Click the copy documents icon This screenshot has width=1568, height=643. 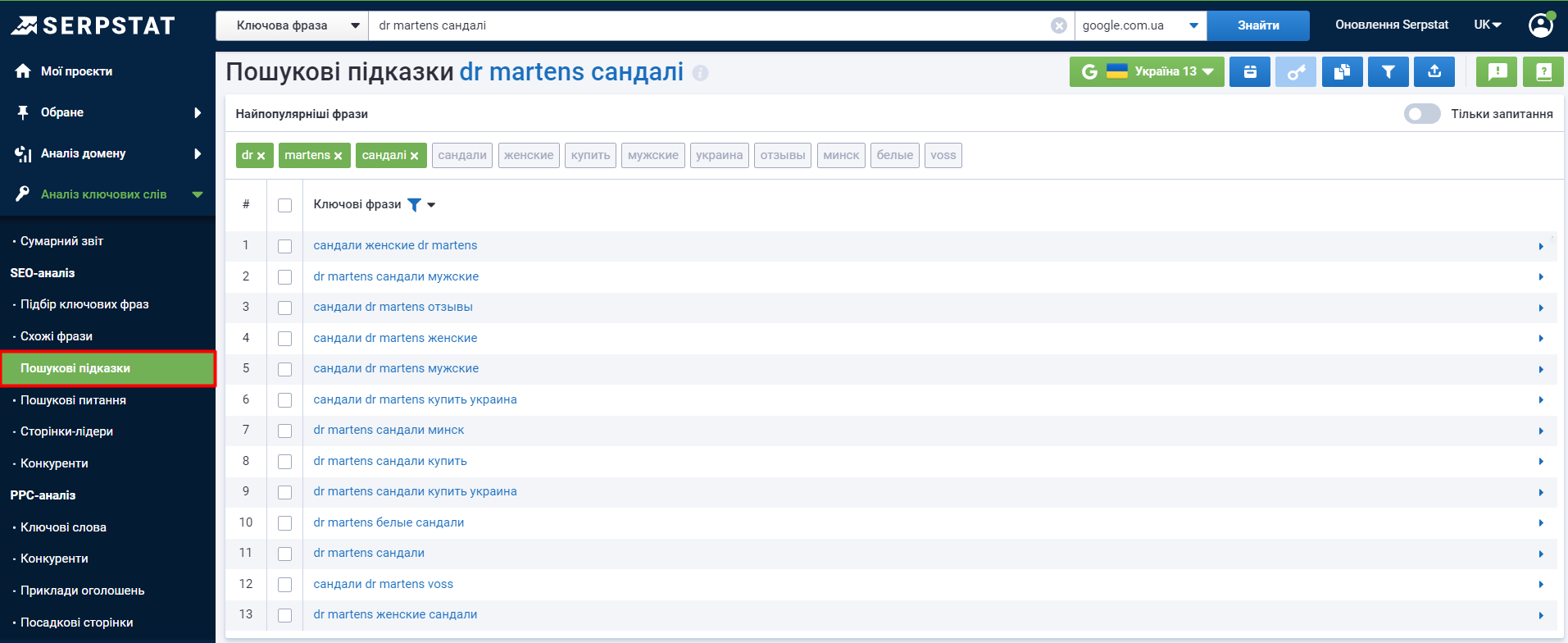pyautogui.click(x=1342, y=72)
